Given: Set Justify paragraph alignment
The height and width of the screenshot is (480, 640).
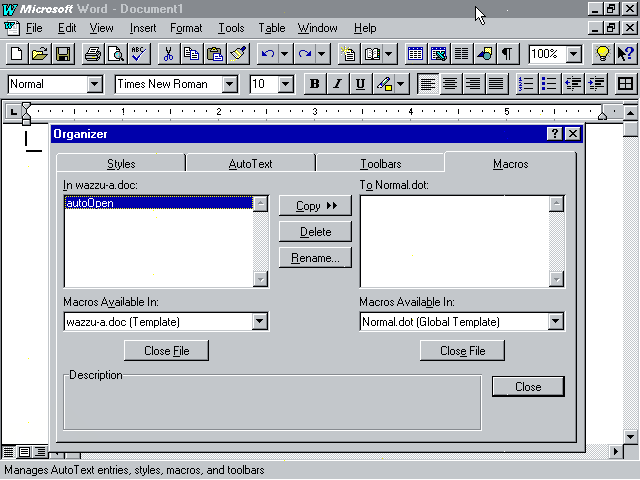Looking at the screenshot, I should tap(496, 84).
